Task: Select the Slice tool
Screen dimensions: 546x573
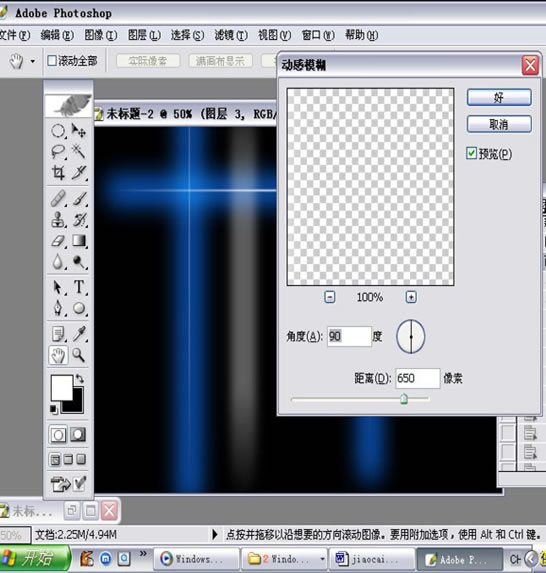Action: [x=79, y=172]
